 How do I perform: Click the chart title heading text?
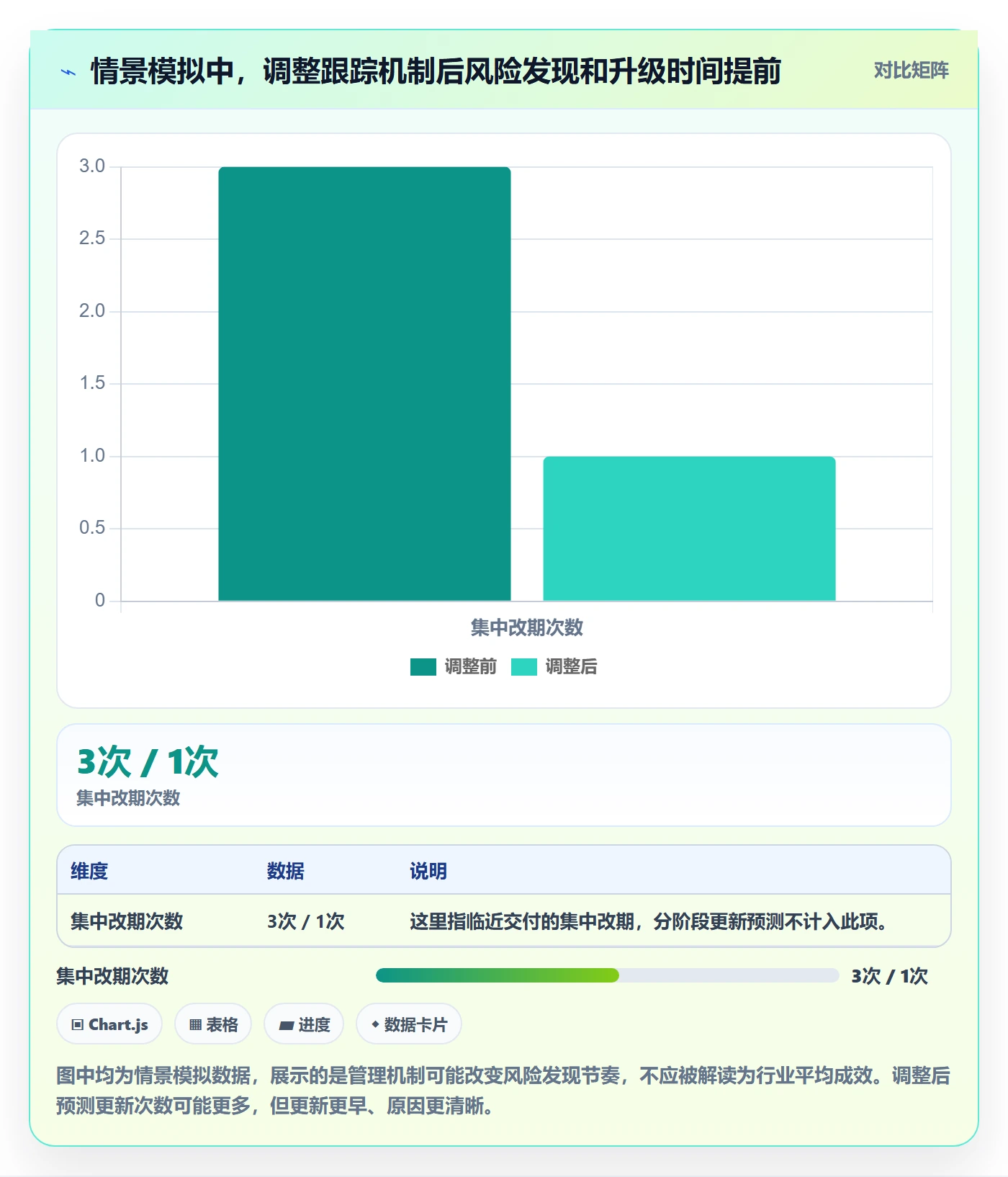click(x=436, y=71)
